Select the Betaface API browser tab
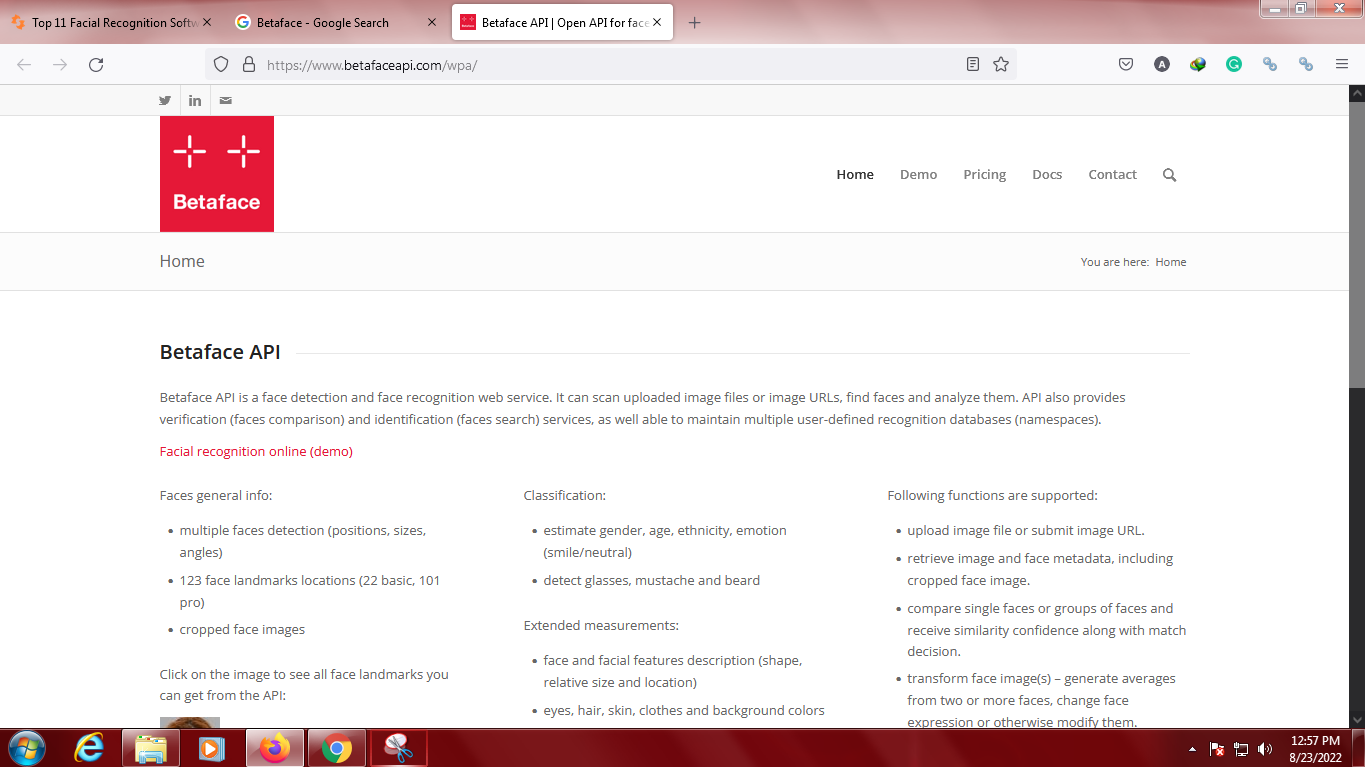Viewport: 1365px width, 767px height. tap(562, 22)
